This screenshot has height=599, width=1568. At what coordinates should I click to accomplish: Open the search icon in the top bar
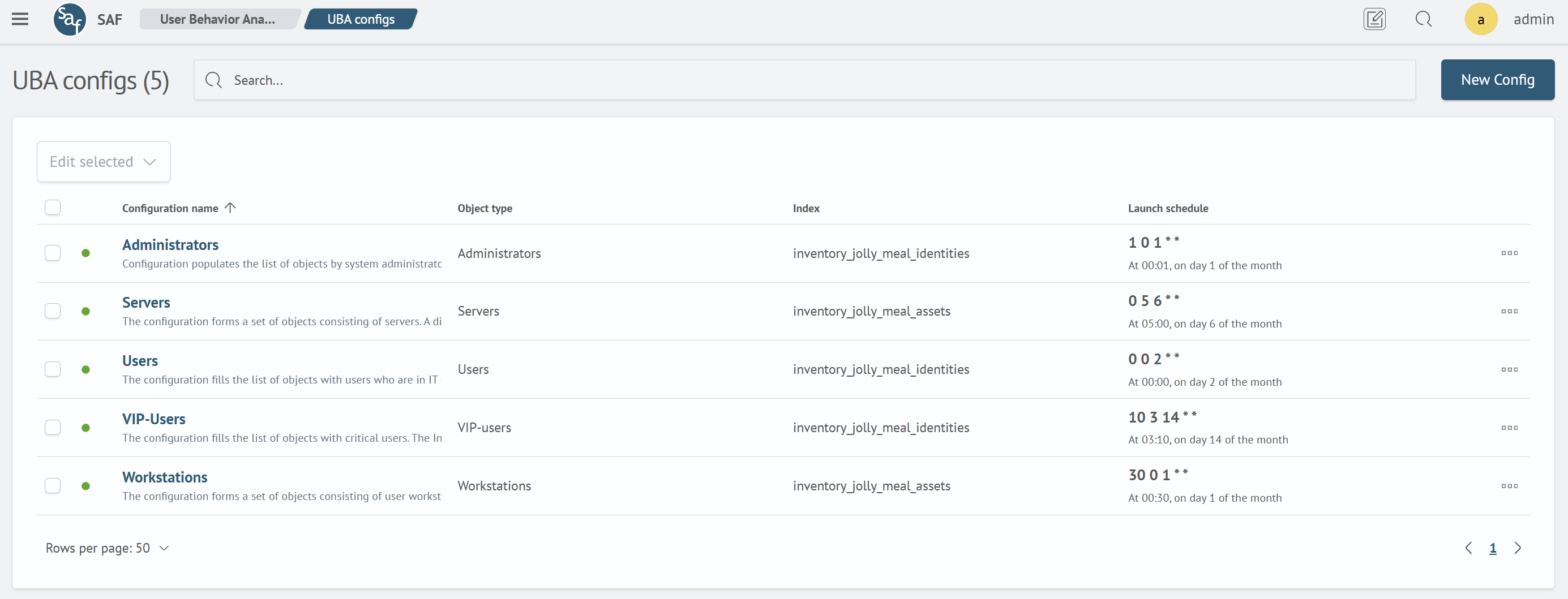(x=1424, y=19)
